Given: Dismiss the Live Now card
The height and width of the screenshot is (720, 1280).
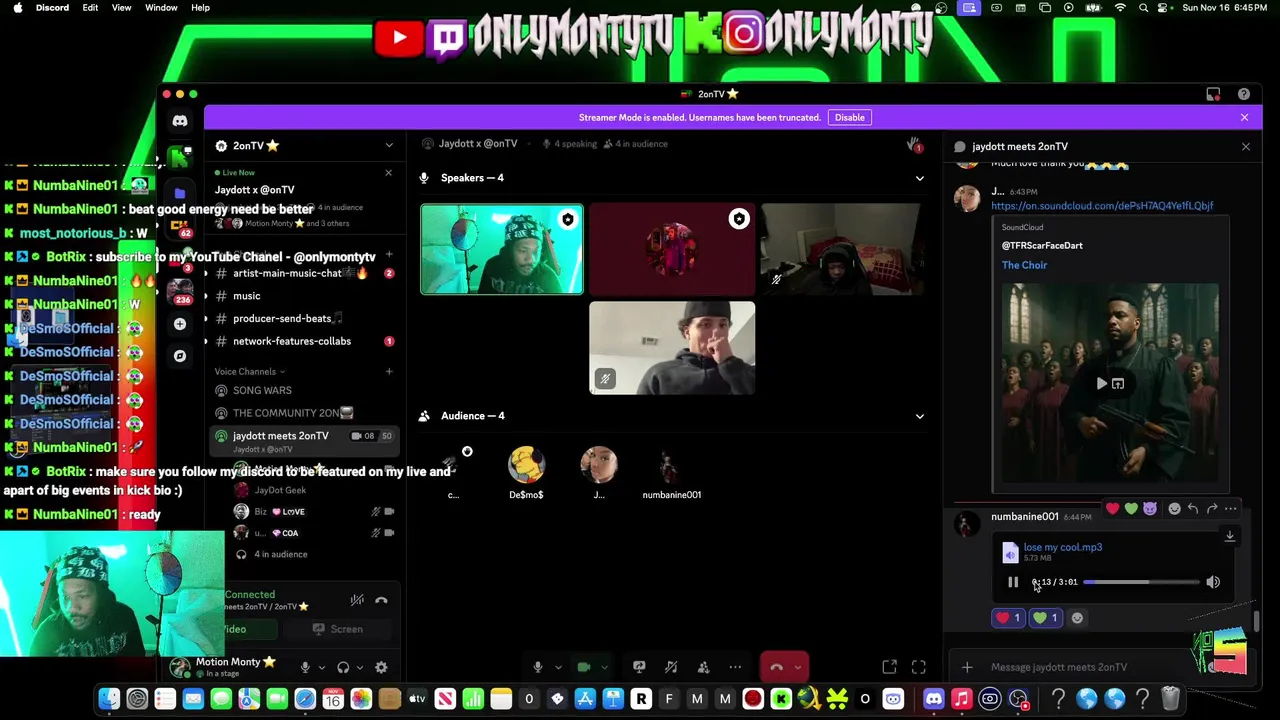Looking at the screenshot, I should point(389,173).
